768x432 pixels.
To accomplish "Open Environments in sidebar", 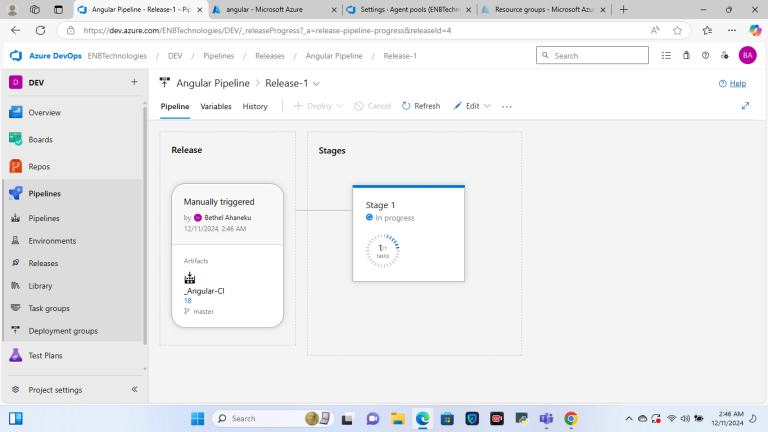I will coord(52,241).
